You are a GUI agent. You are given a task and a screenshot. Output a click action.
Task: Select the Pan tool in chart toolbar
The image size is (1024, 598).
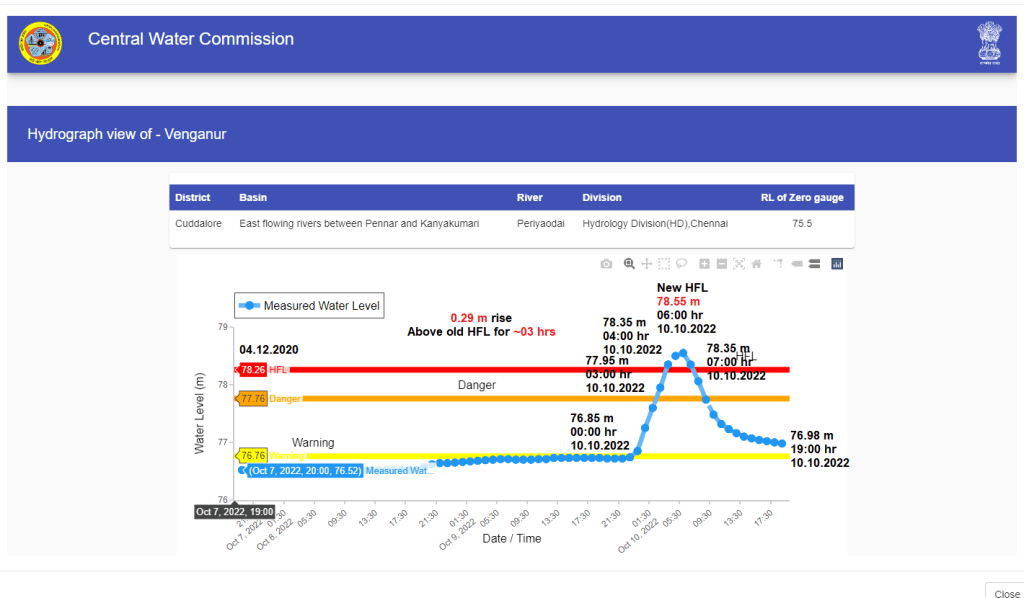[x=647, y=264]
